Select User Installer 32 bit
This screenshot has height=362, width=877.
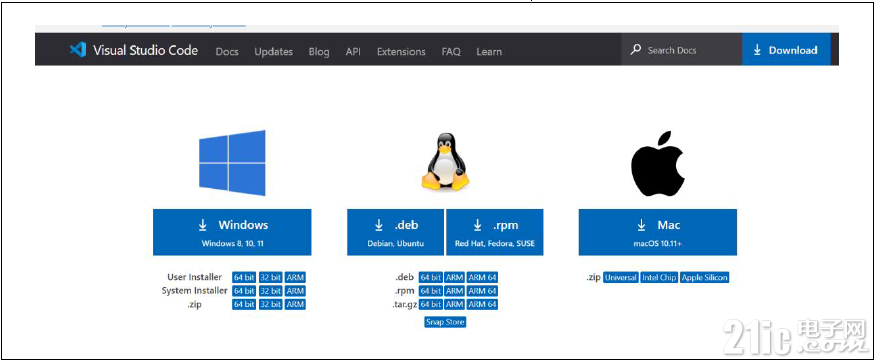[x=271, y=278]
